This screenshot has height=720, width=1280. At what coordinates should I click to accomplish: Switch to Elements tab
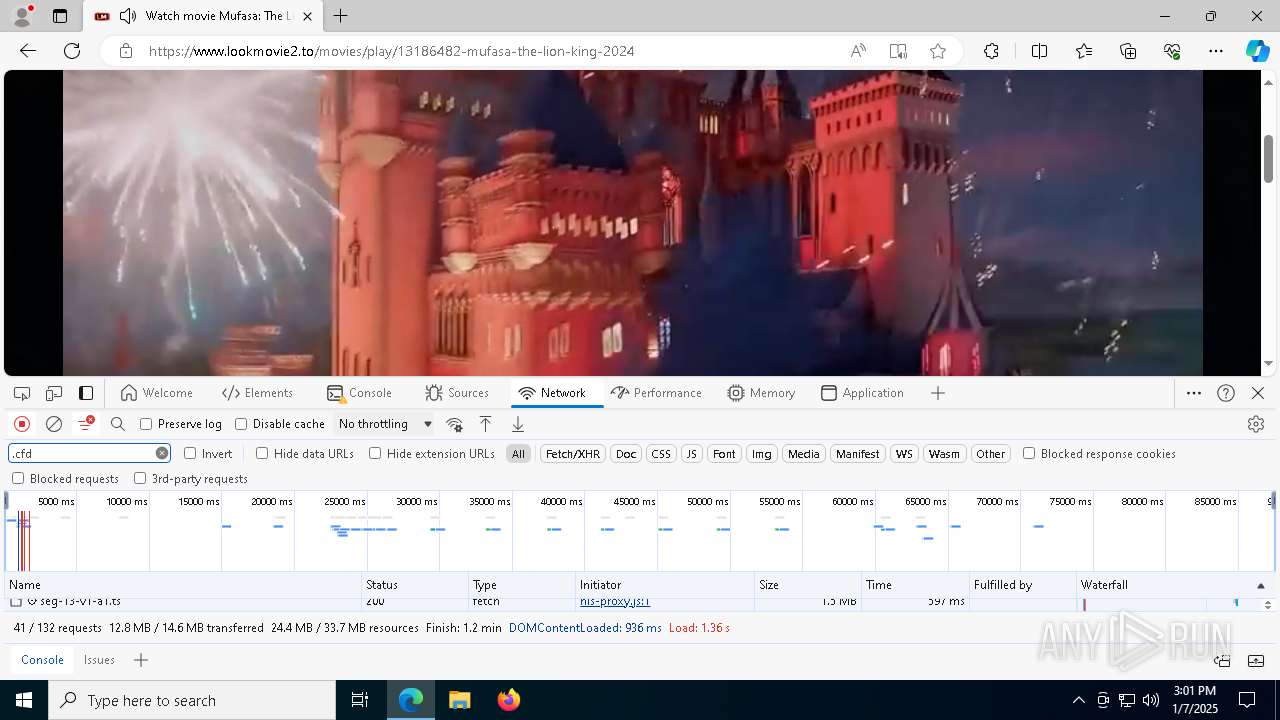[258, 393]
